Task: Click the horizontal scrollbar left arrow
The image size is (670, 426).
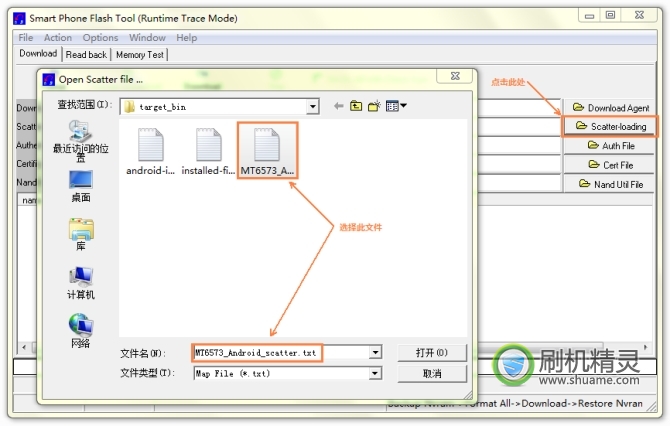Action: [x=24, y=347]
